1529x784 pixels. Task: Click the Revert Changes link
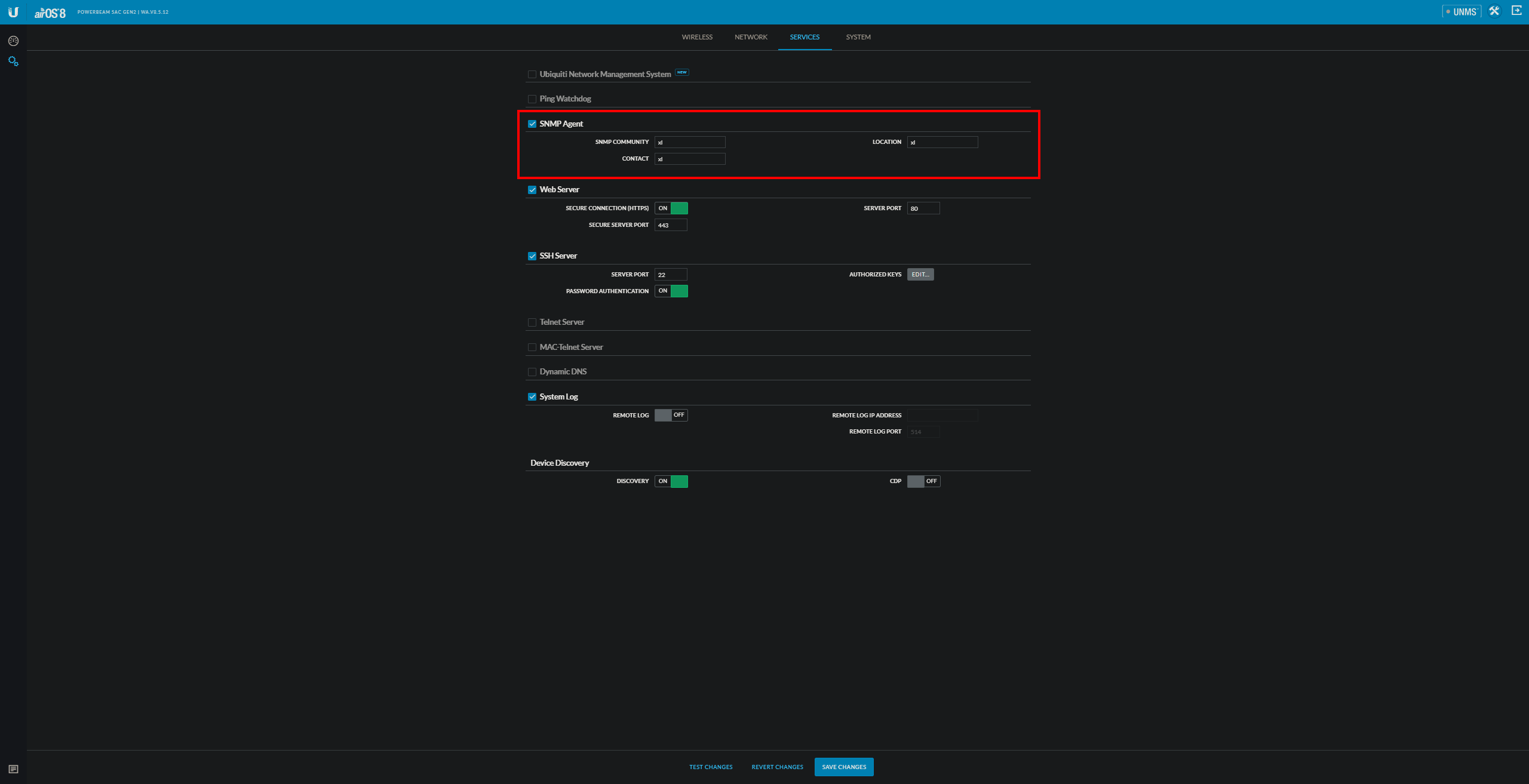pyautogui.click(x=777, y=767)
